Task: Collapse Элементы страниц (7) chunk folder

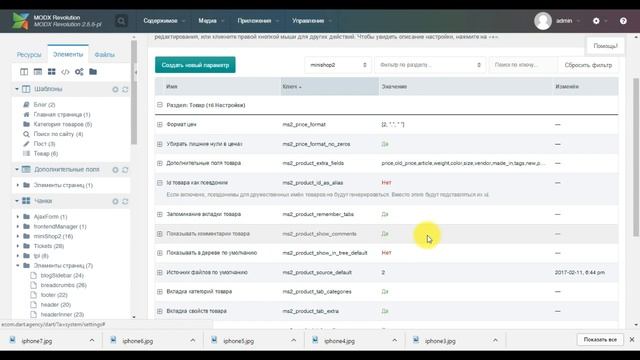Action: 18,266
